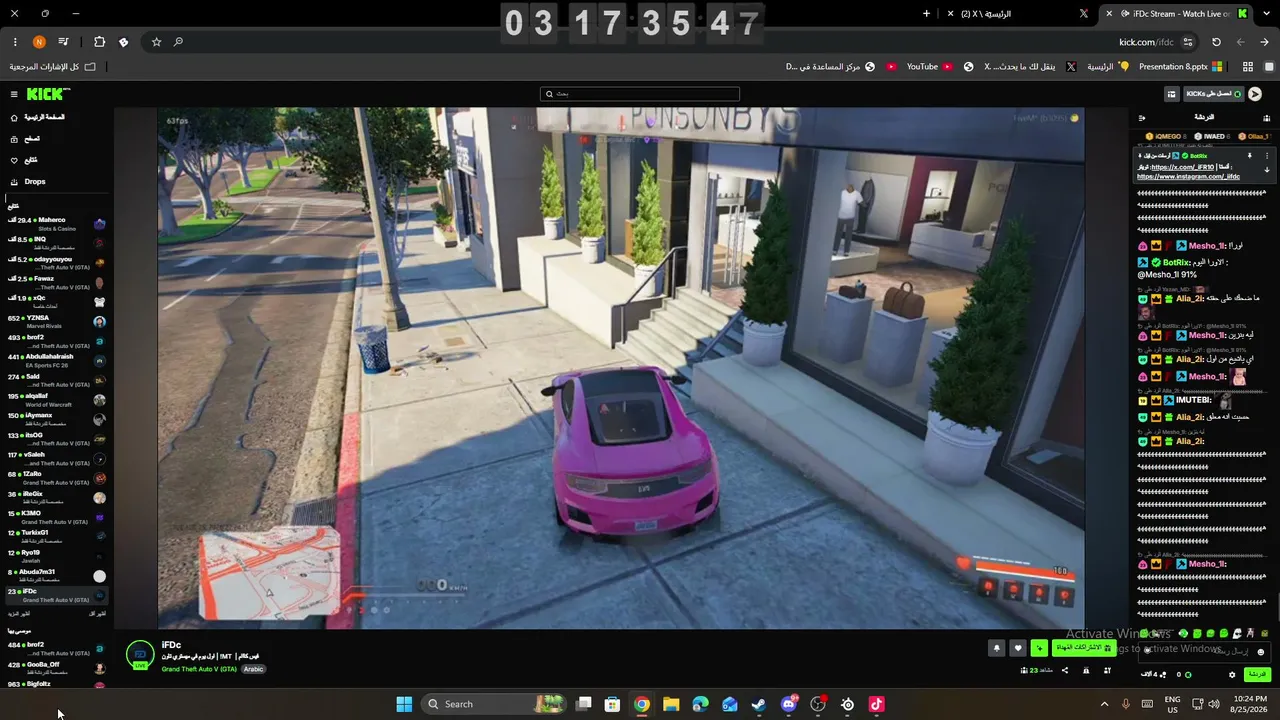
Task: Open the Chrome extensions puzzle icon
Action: [99, 42]
